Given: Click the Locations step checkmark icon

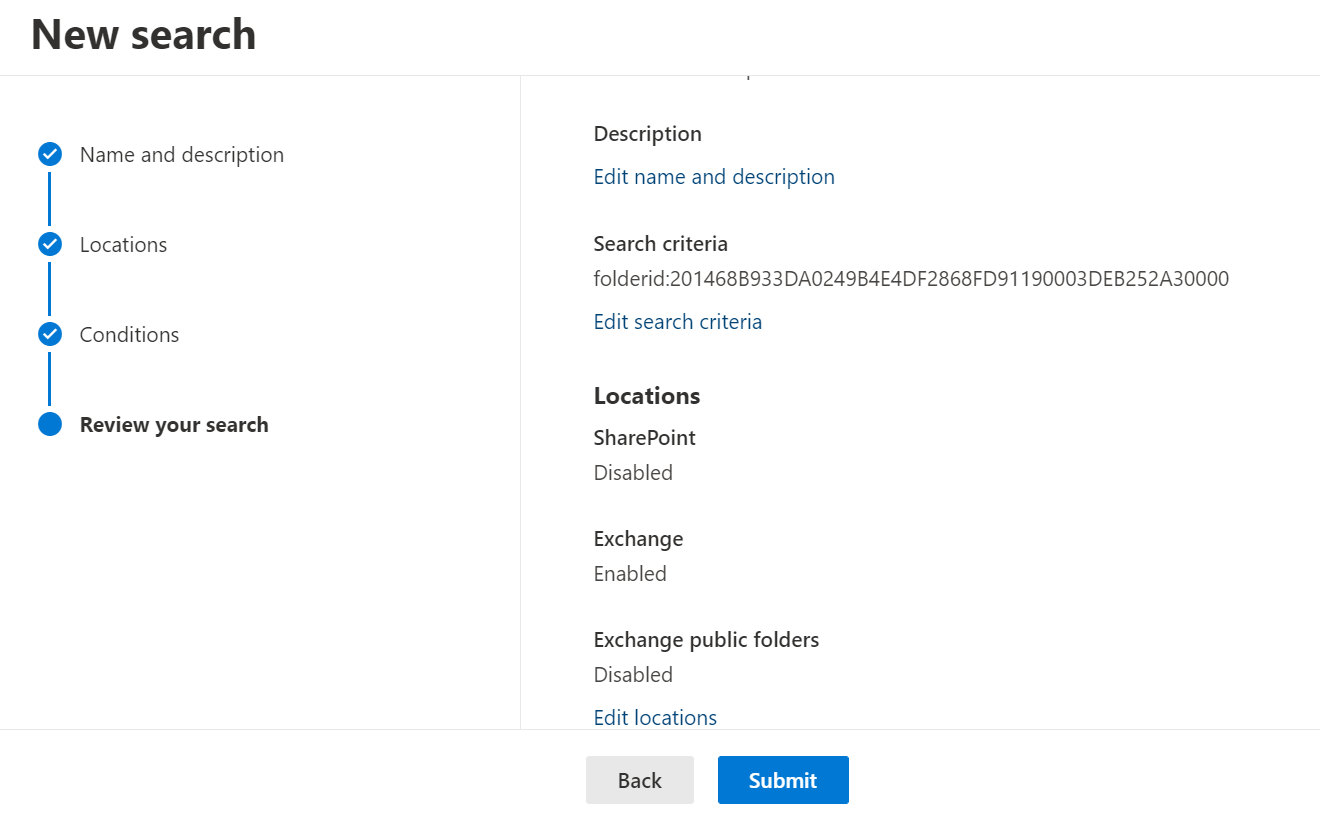Looking at the screenshot, I should [50, 245].
